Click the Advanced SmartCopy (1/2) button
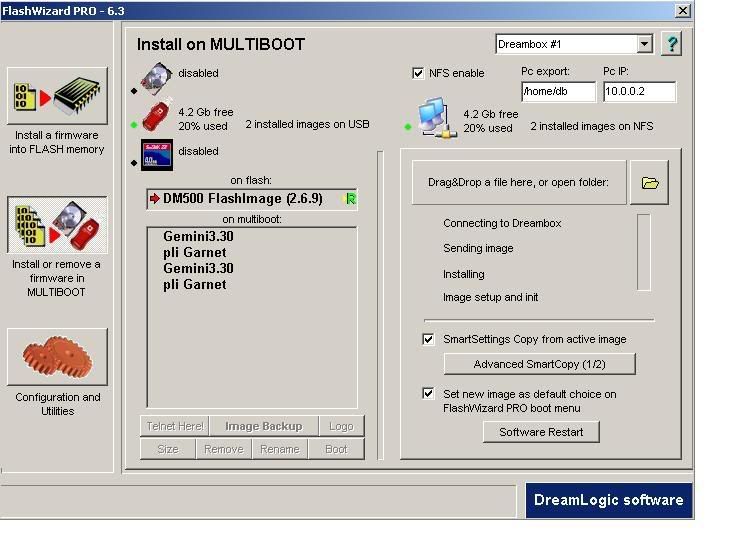 539,364
